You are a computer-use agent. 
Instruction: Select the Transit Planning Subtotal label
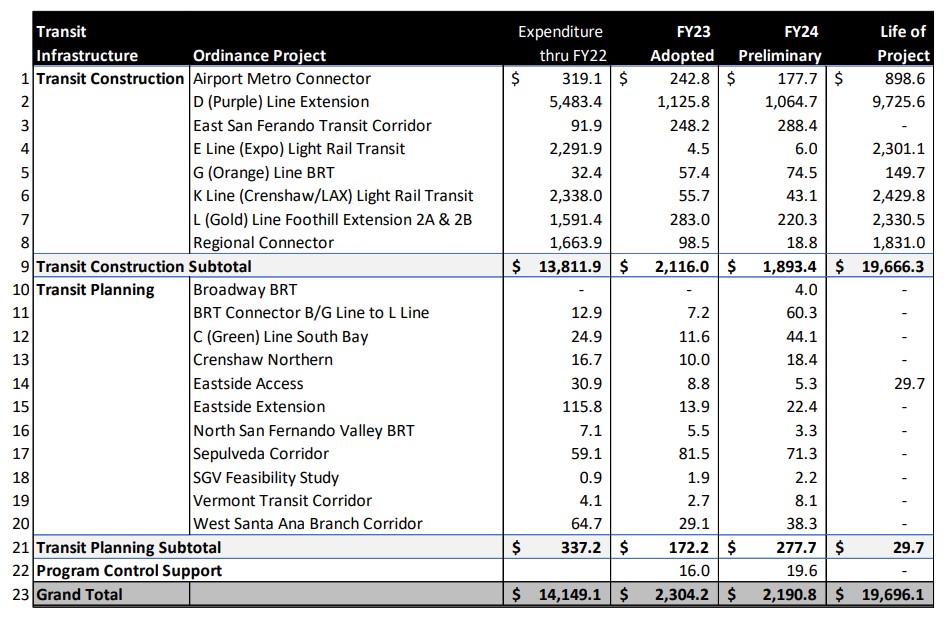coord(129,547)
